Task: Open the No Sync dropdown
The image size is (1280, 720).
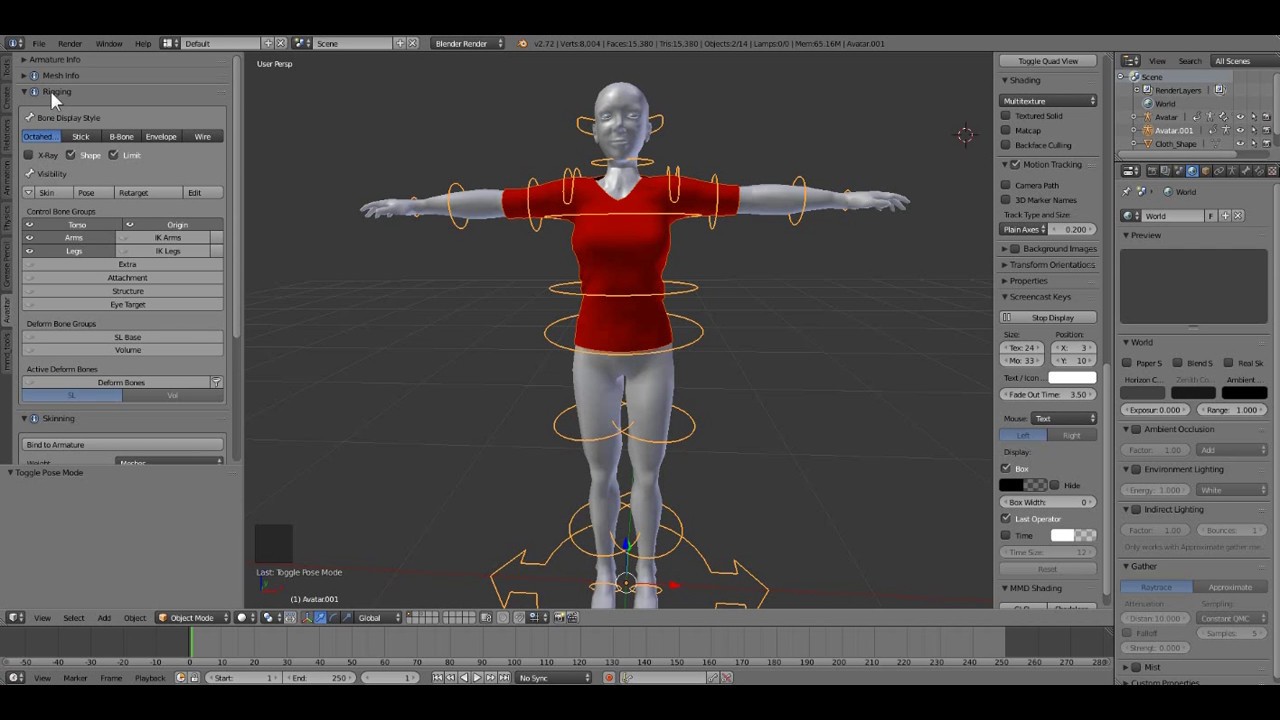Action: click(x=554, y=678)
